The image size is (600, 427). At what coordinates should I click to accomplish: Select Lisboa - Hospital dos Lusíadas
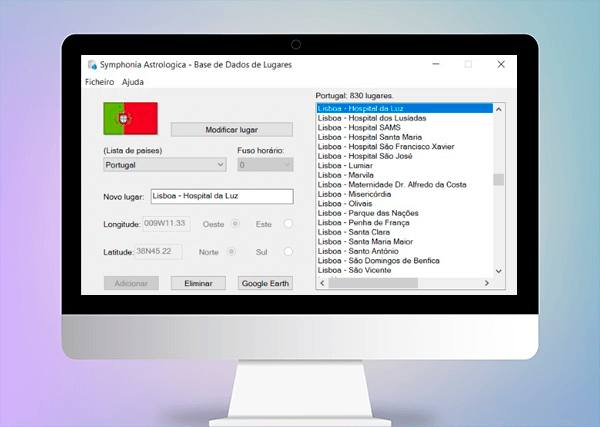tap(405, 118)
